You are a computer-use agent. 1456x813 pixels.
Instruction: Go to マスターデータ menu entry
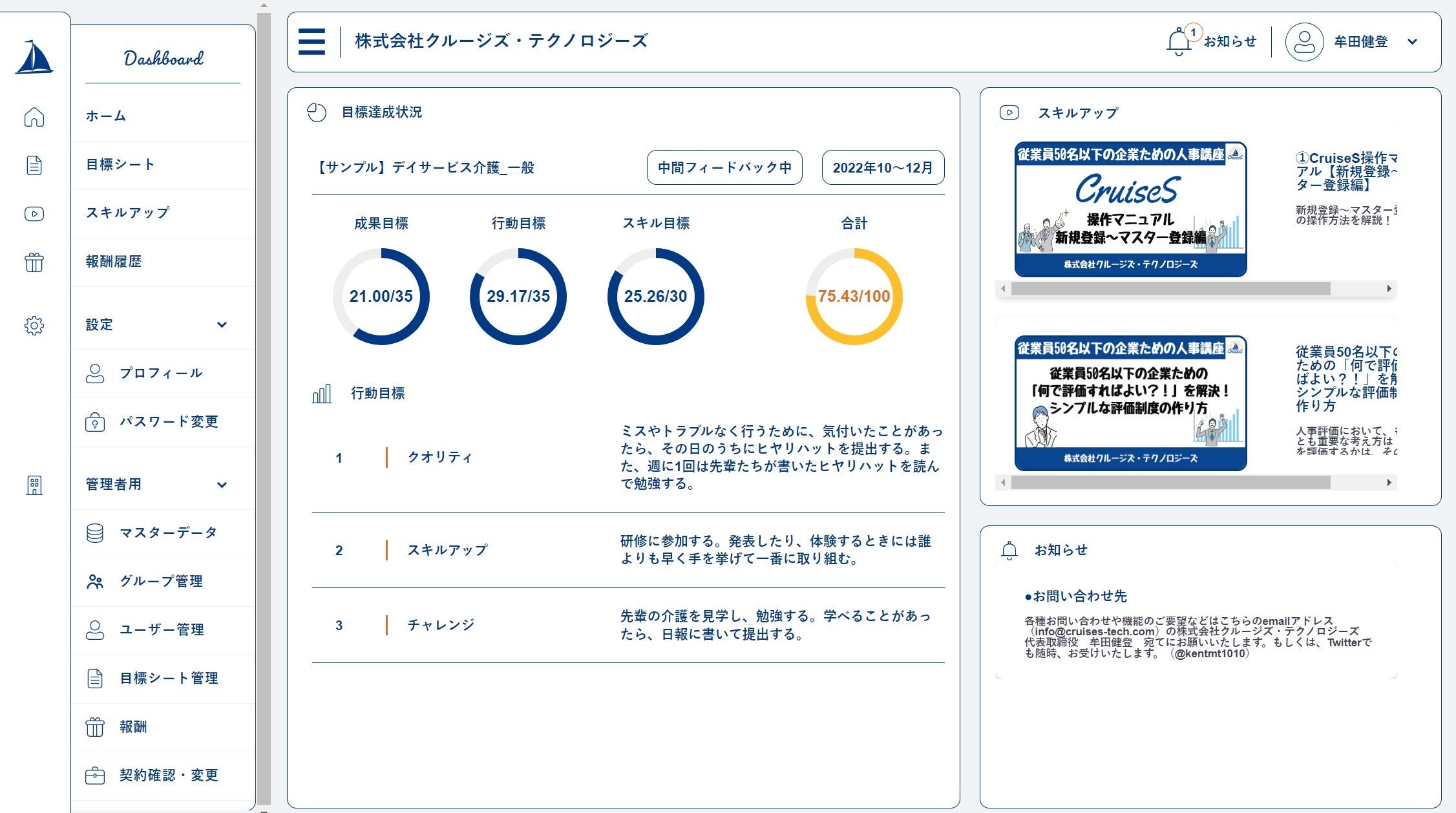click(168, 533)
